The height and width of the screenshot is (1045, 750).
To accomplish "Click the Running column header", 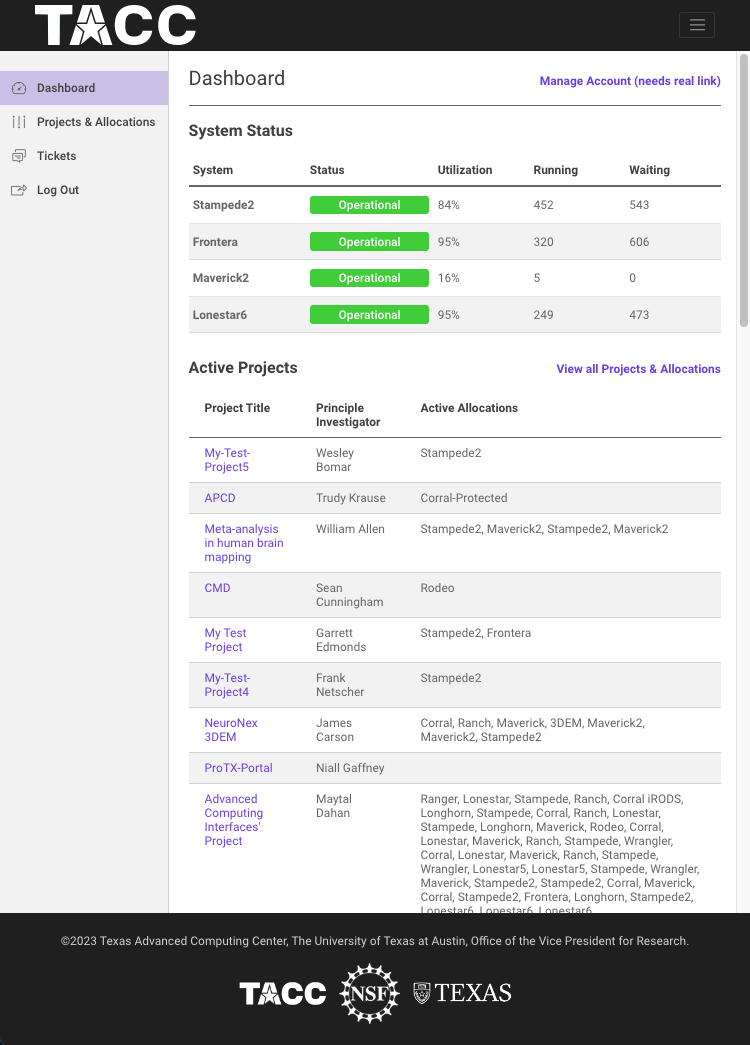I will [555, 170].
